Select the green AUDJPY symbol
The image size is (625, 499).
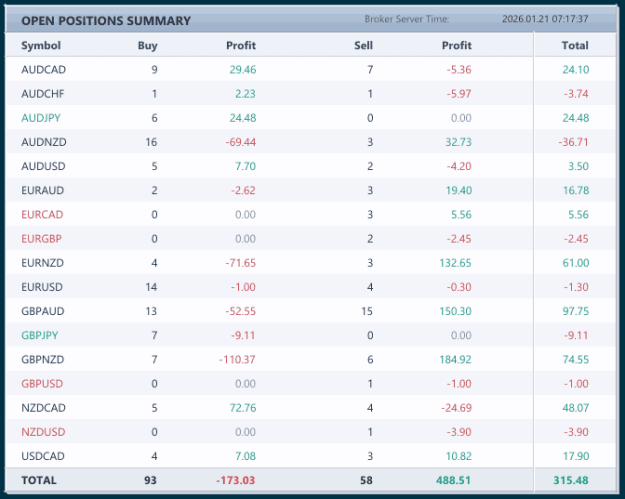[x=41, y=118]
